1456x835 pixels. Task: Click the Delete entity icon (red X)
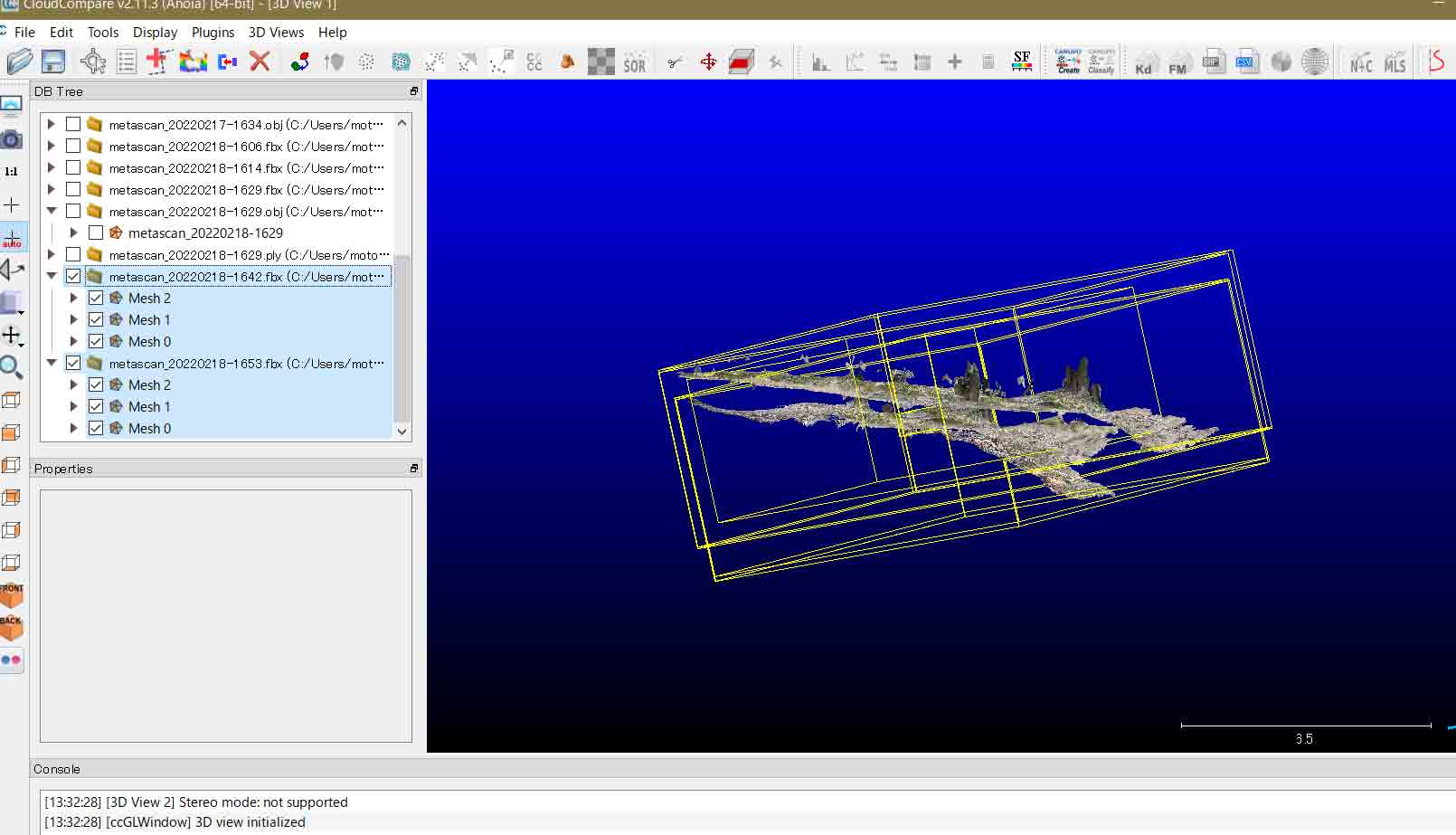(260, 62)
